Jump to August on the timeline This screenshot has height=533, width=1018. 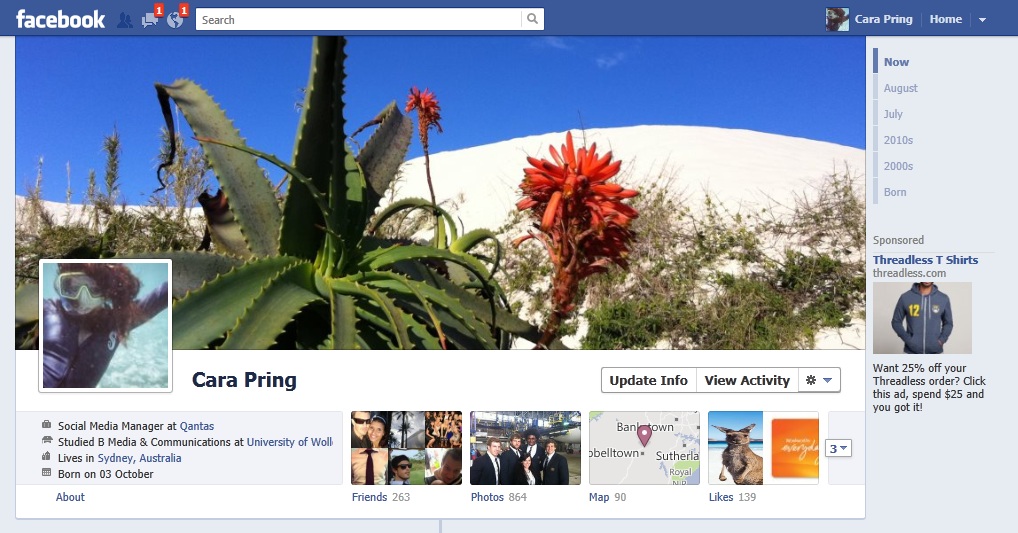click(900, 88)
